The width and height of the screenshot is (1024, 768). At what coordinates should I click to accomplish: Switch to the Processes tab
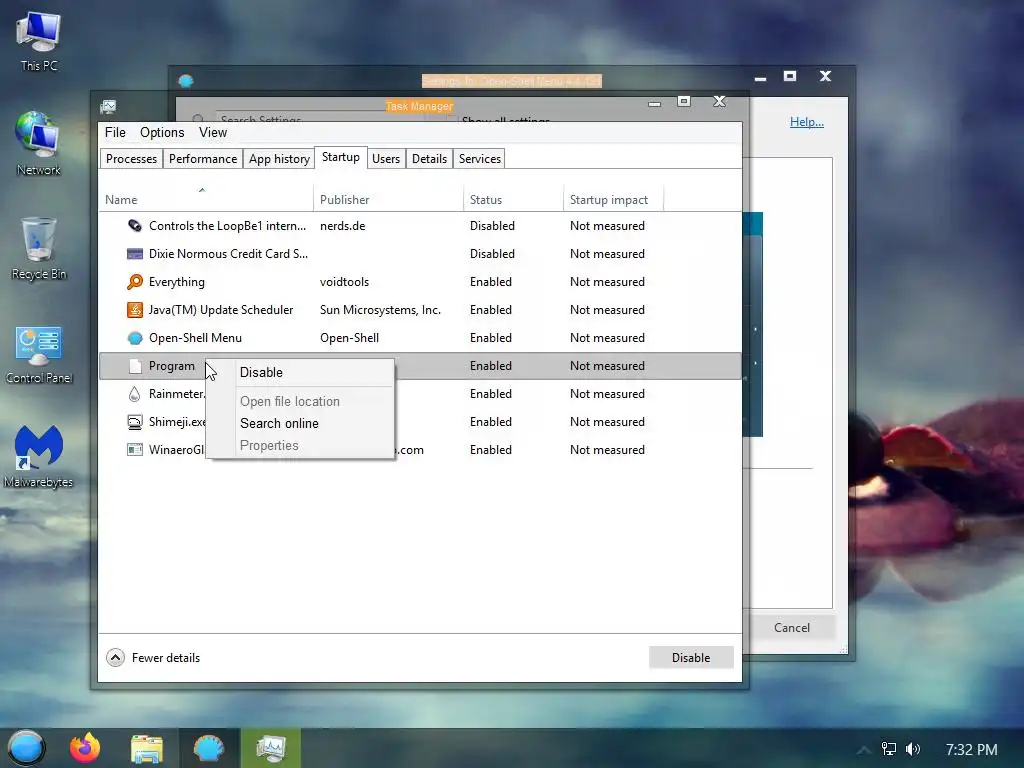tap(131, 159)
